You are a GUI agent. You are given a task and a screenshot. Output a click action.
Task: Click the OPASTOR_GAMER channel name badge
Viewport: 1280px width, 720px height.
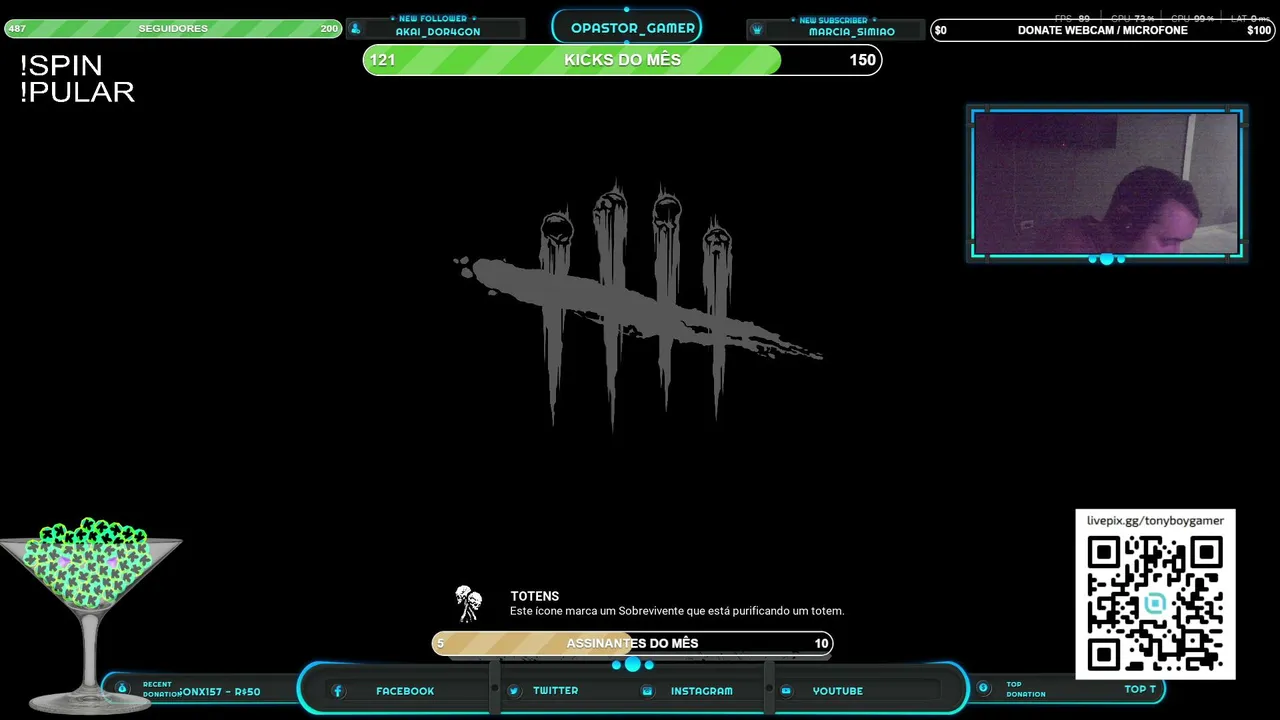click(x=627, y=27)
